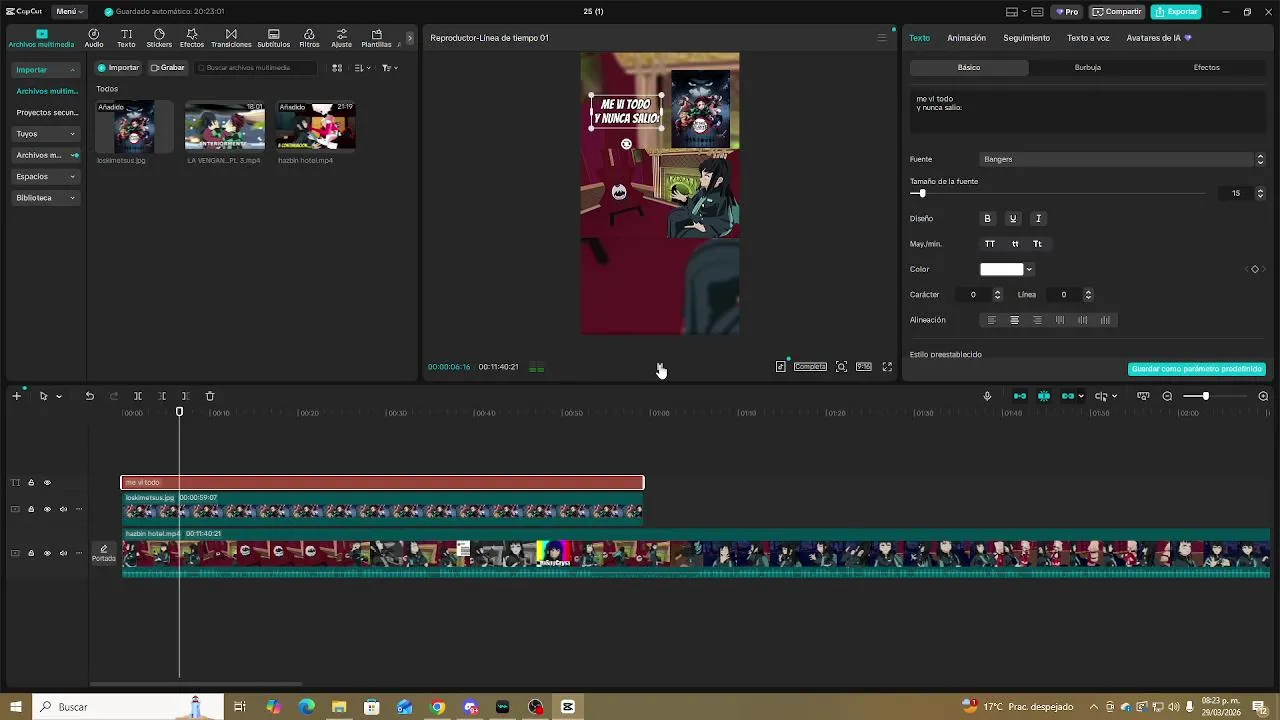
Task: Align text left in Alineación
Action: coord(992,320)
